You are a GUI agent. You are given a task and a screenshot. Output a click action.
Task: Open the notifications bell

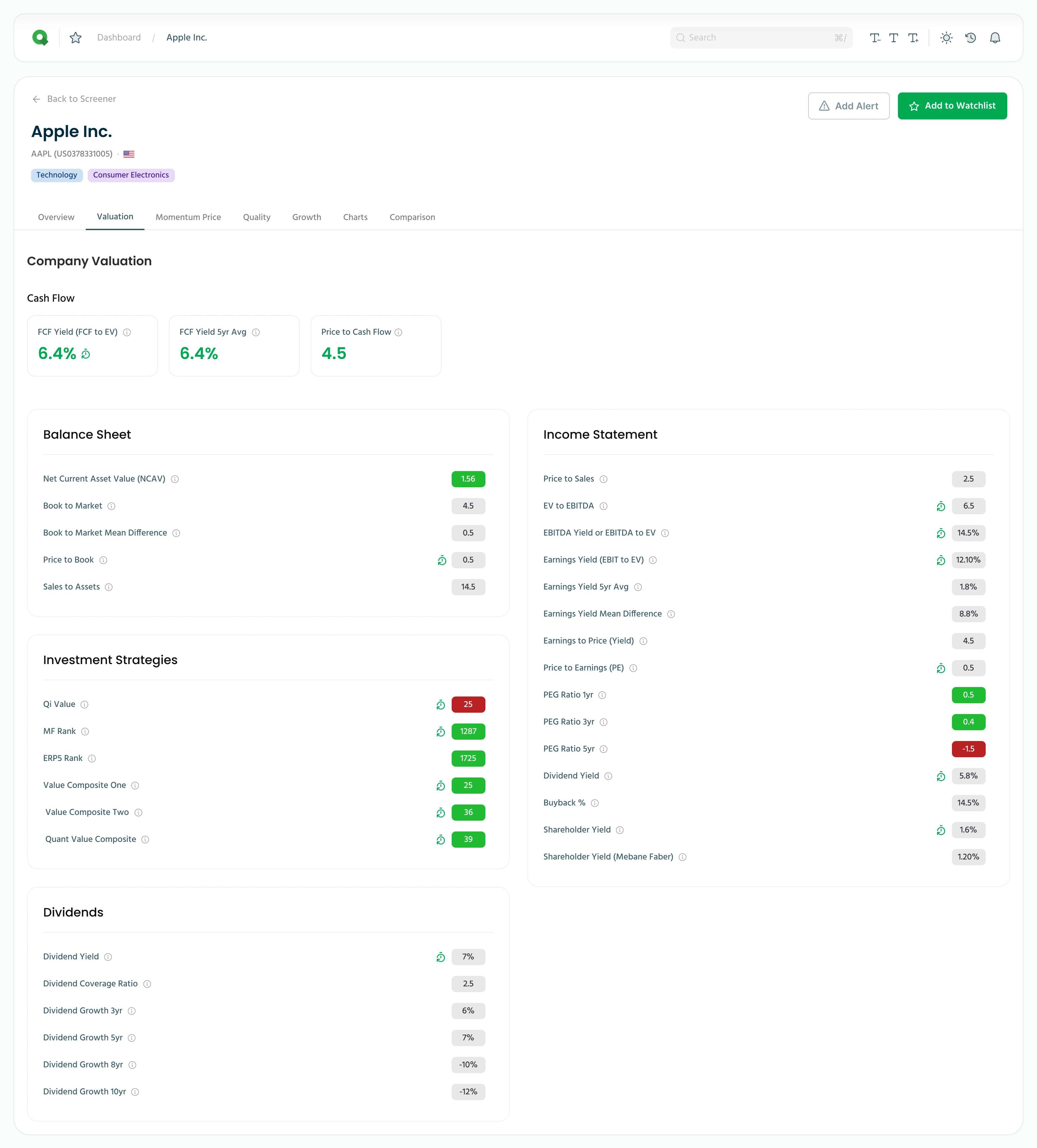tap(995, 37)
